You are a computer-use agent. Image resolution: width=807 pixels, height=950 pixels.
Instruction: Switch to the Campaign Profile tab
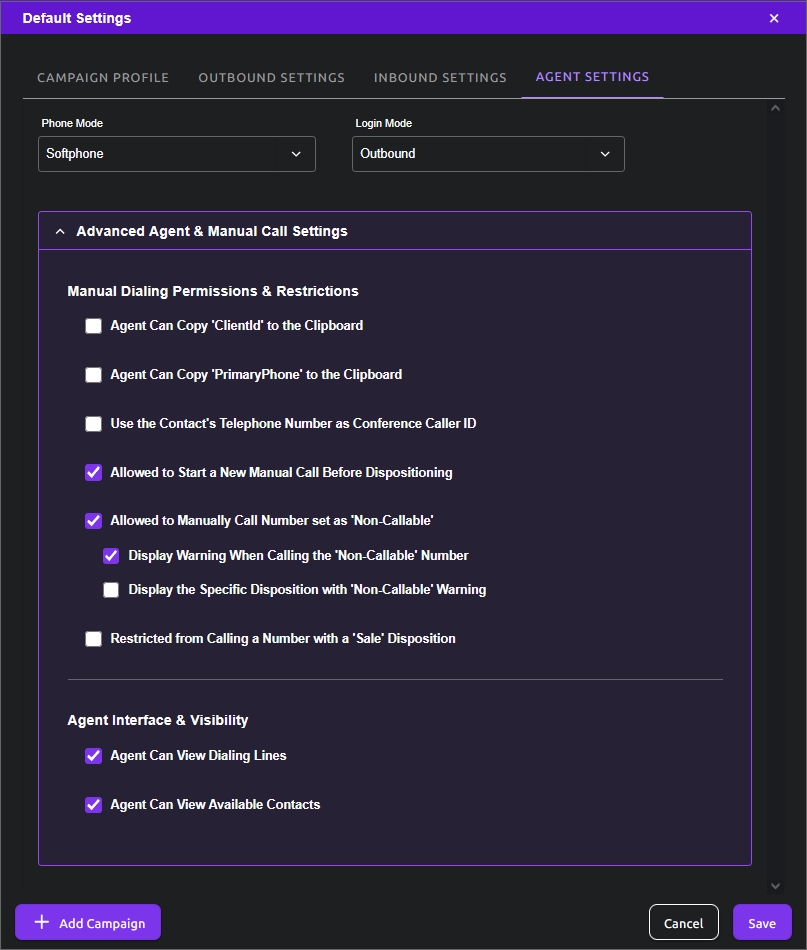point(103,78)
